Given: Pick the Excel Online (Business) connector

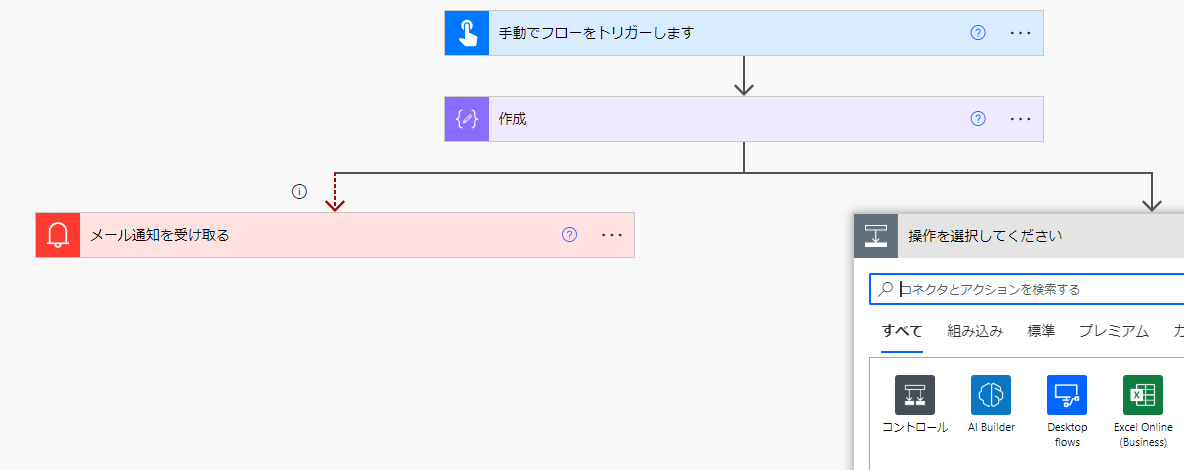Looking at the screenshot, I should [x=1143, y=395].
